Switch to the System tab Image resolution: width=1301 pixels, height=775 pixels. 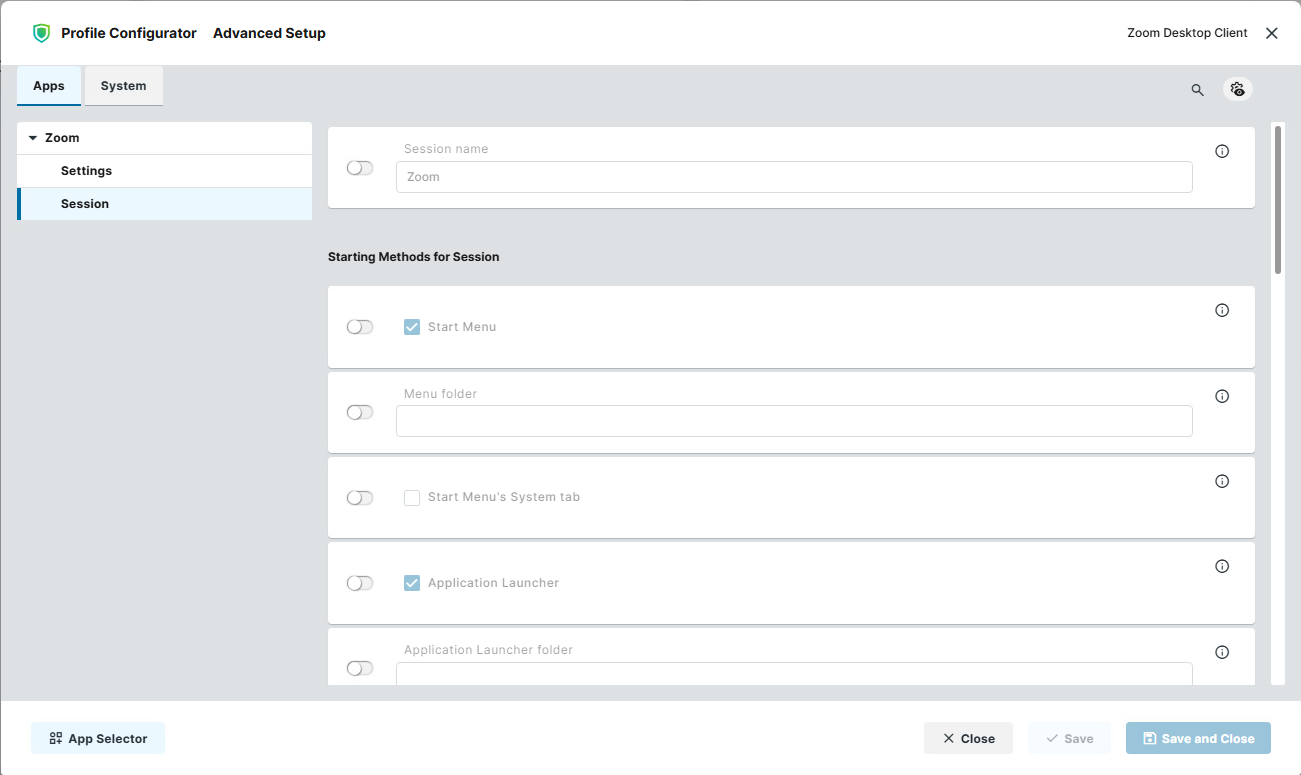pos(124,86)
